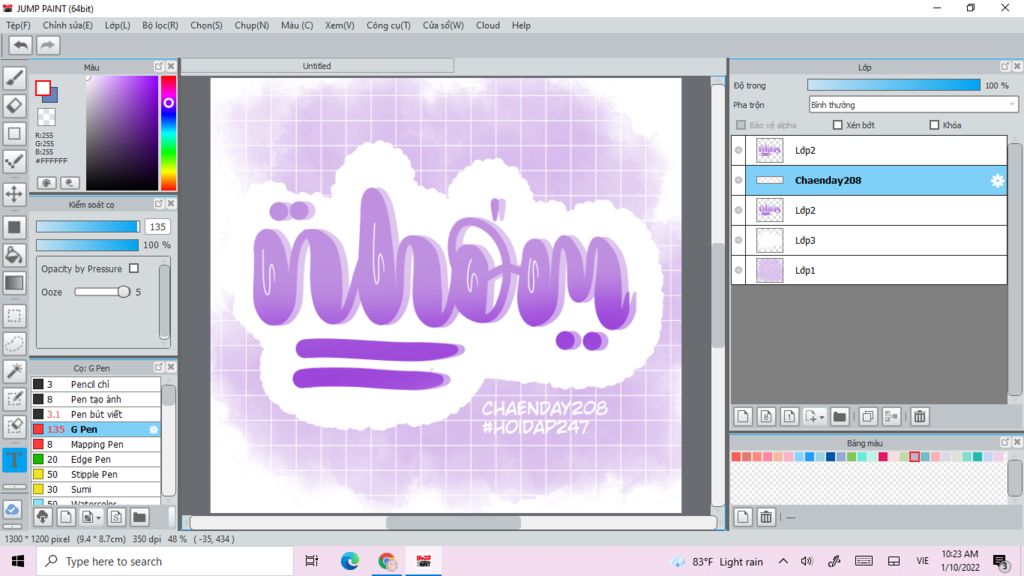1024x576 pixels.
Task: Click the Undo arrow
Action: [x=20, y=45]
